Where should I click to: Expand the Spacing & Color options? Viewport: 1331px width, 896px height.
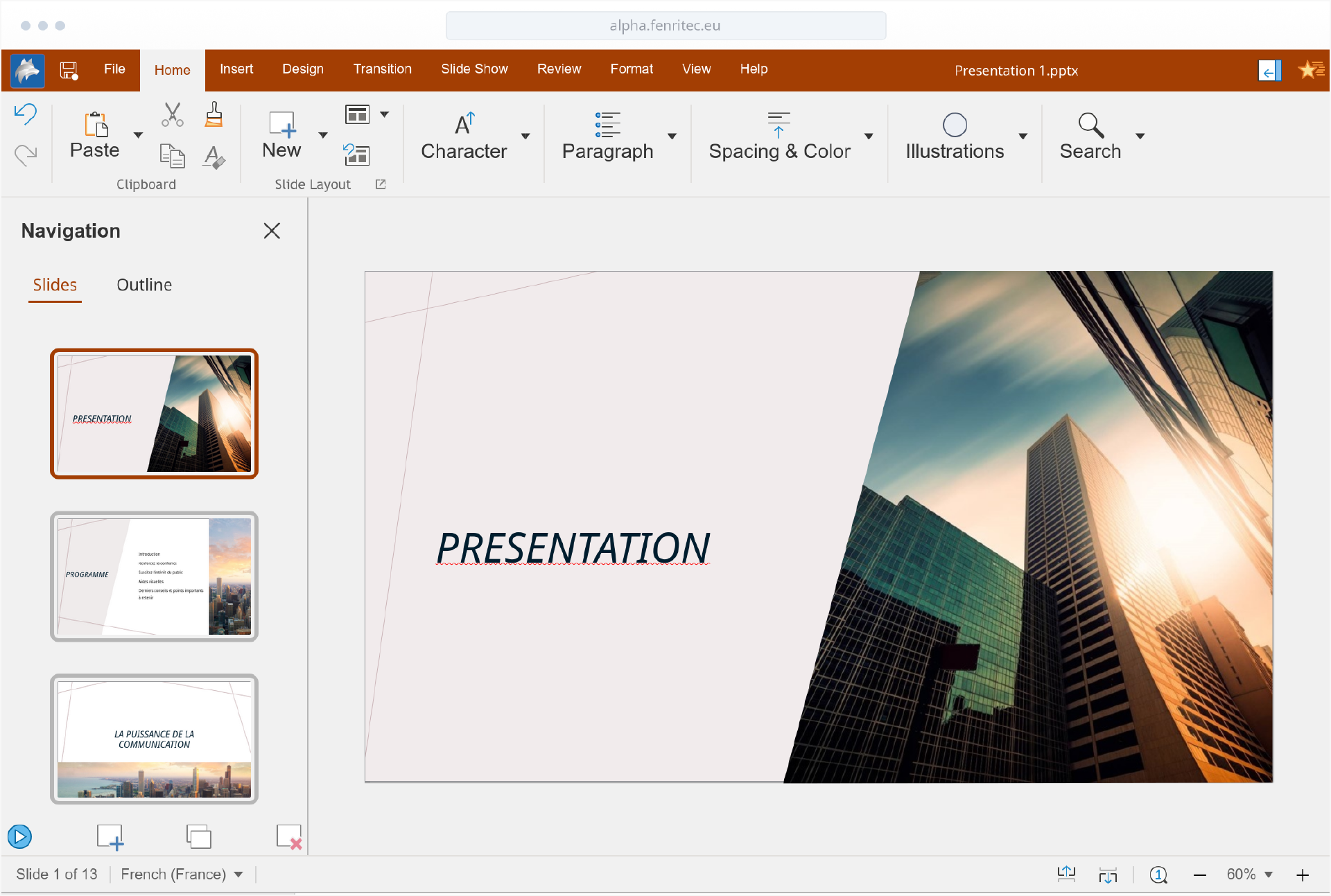(869, 137)
